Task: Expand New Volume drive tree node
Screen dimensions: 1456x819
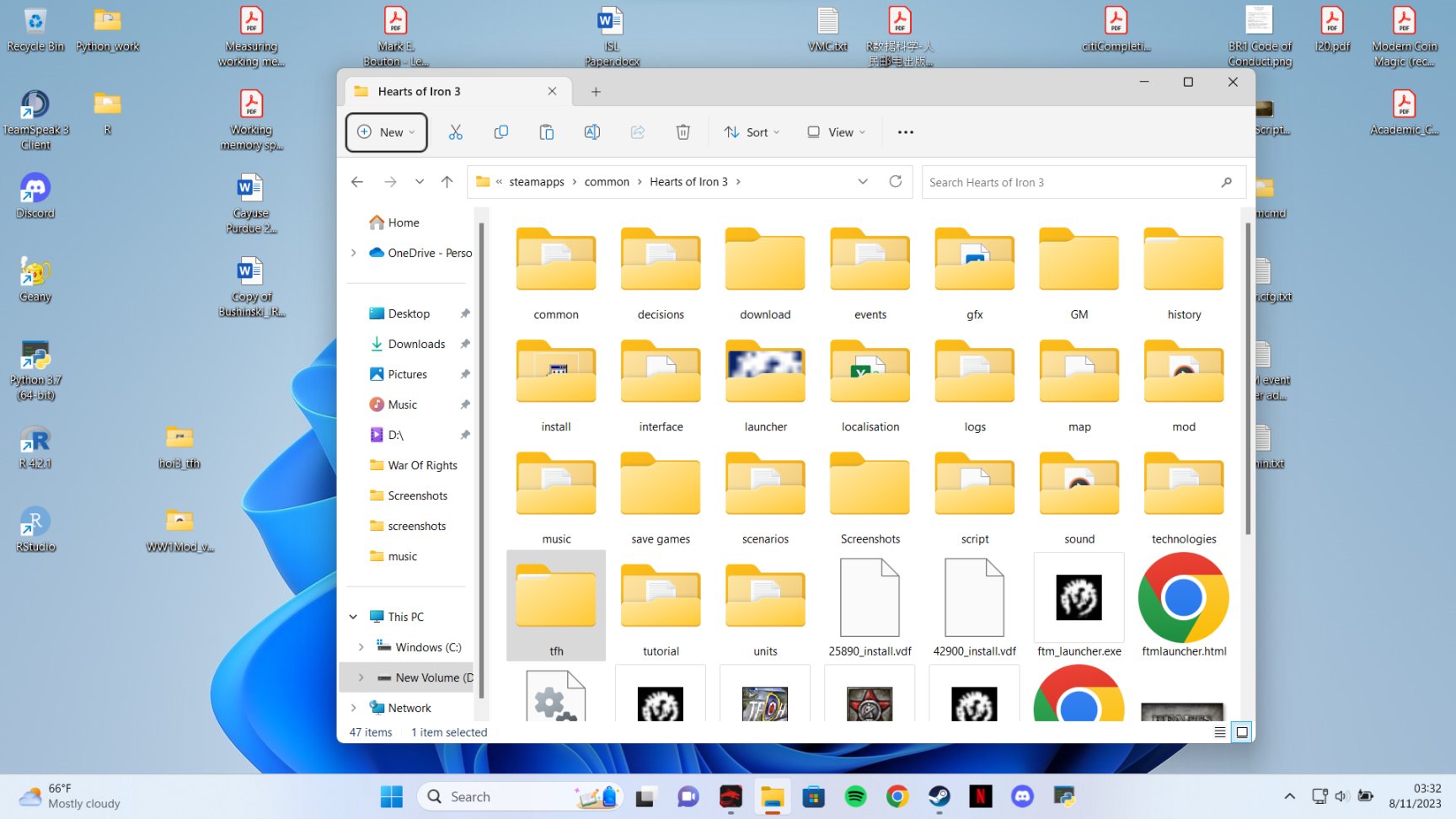Action: [x=361, y=677]
